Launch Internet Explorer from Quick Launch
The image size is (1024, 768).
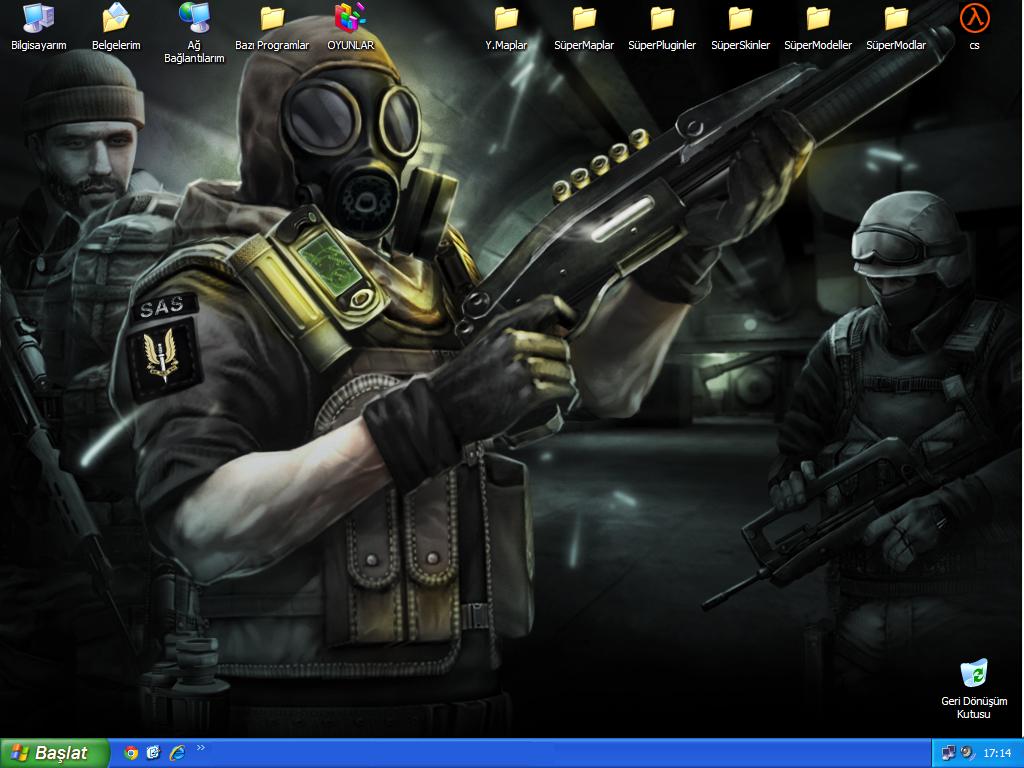pos(177,753)
